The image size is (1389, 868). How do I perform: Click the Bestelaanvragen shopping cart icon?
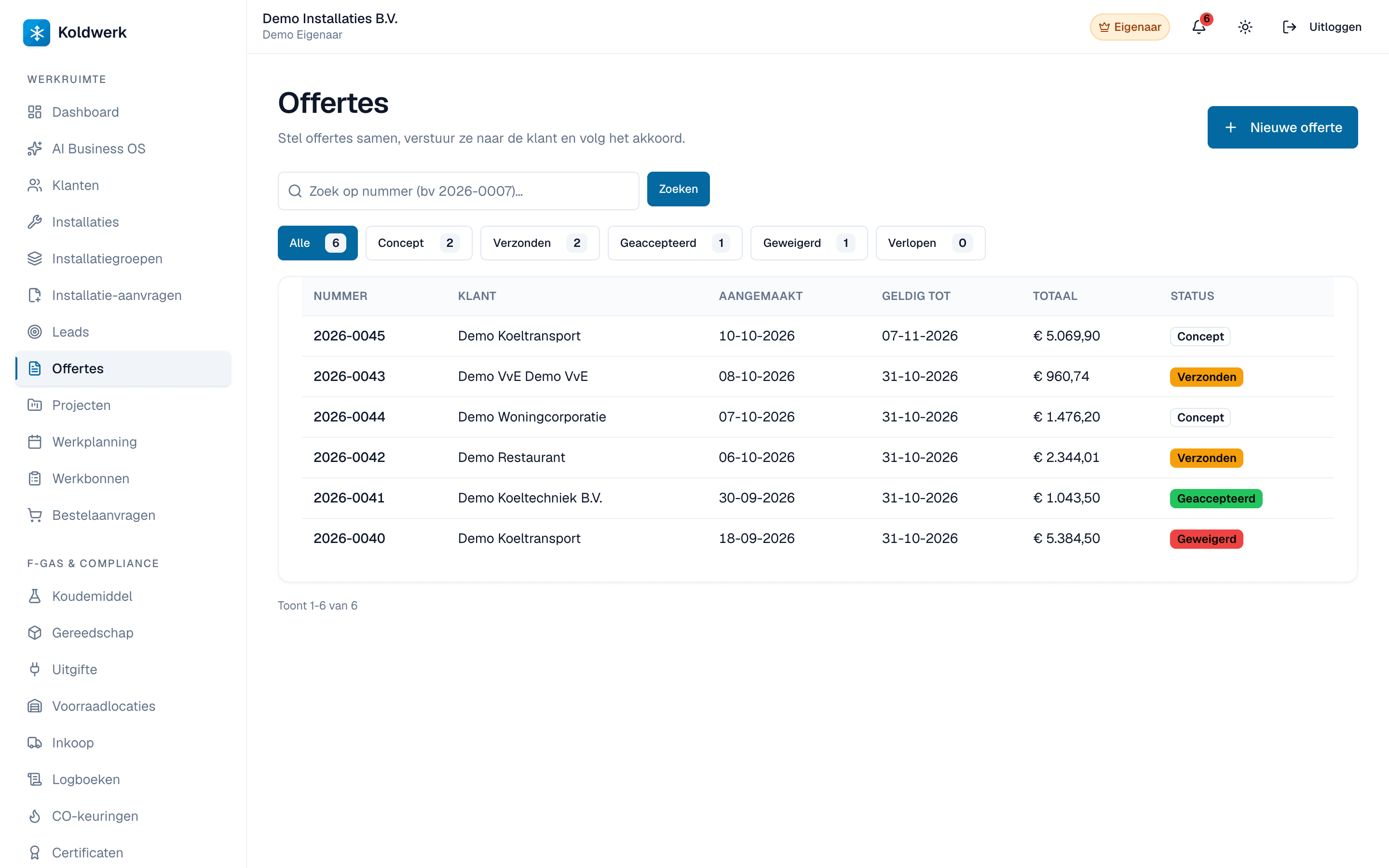34,515
